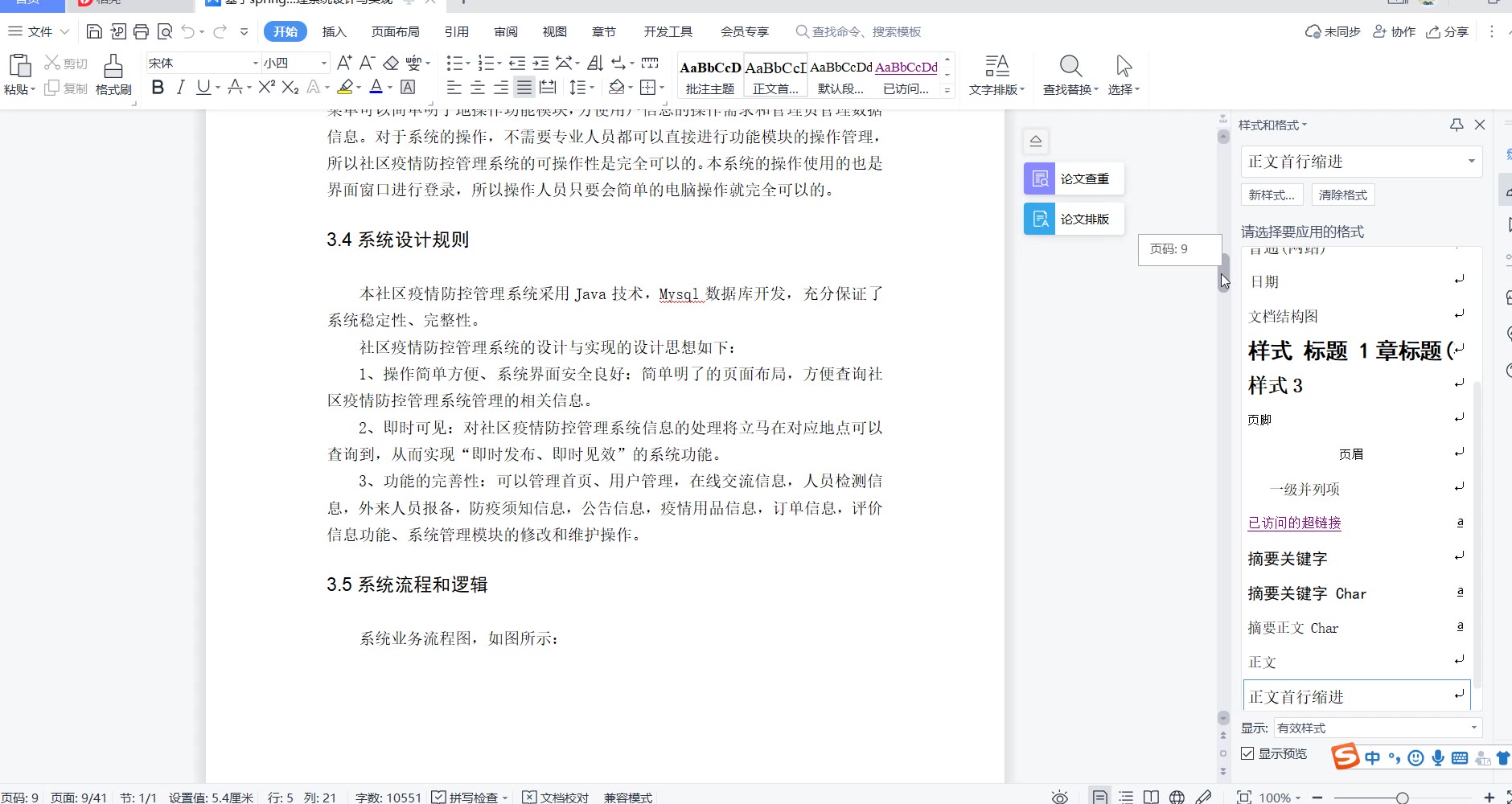Click the Sogou IME microphone icon
The width and height of the screenshot is (1512, 804).
pyautogui.click(x=1438, y=757)
